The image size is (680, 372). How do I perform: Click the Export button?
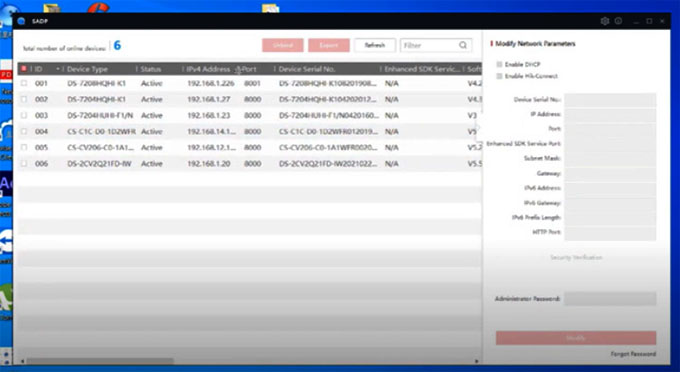pyautogui.click(x=329, y=45)
